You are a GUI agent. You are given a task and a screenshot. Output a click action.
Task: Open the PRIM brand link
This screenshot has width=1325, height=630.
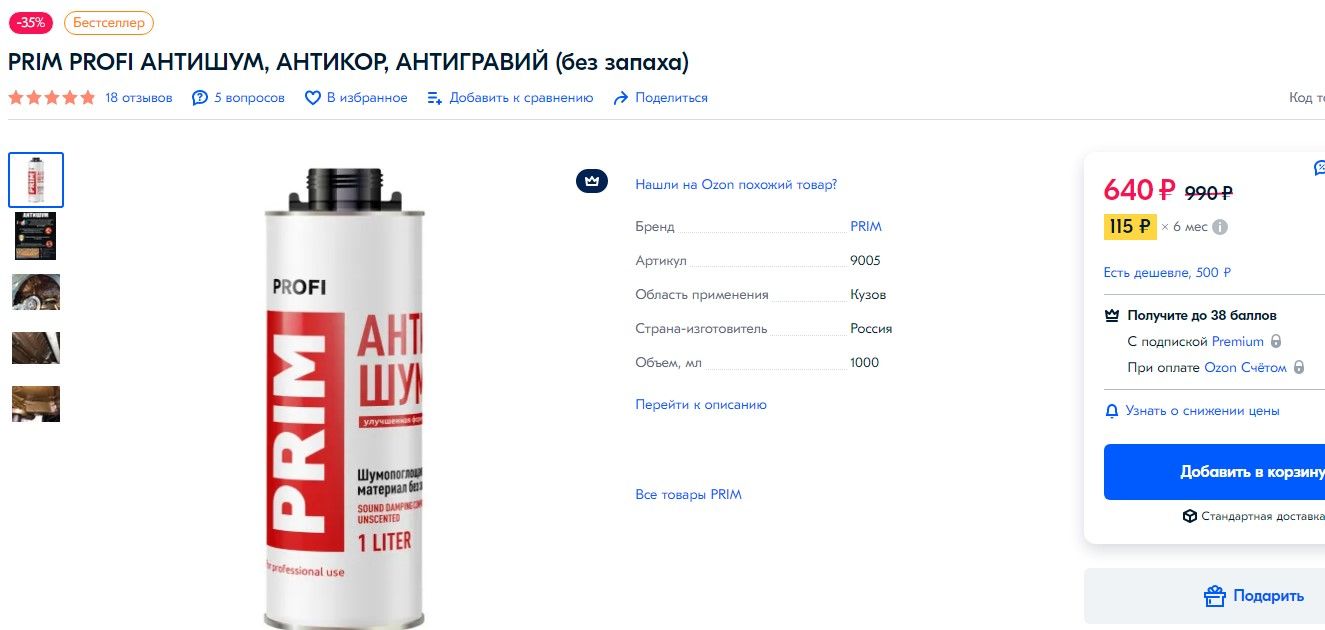[866, 227]
